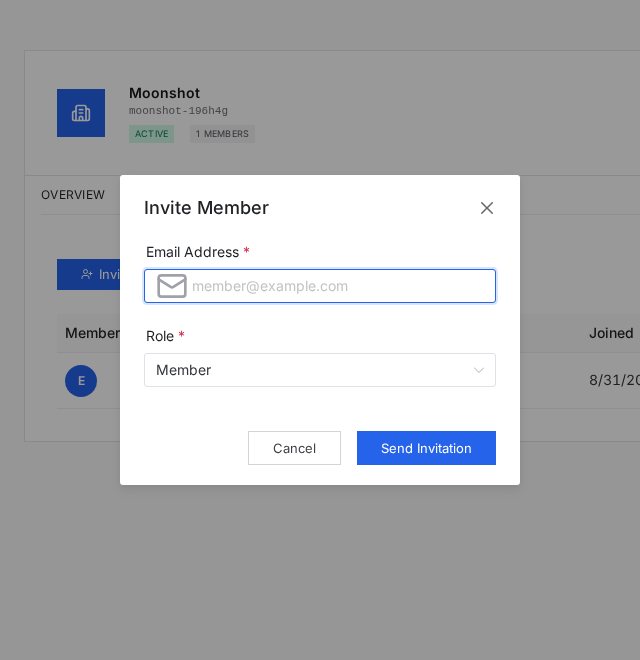Click the moonshot-196h4g slug text

[x=179, y=111]
